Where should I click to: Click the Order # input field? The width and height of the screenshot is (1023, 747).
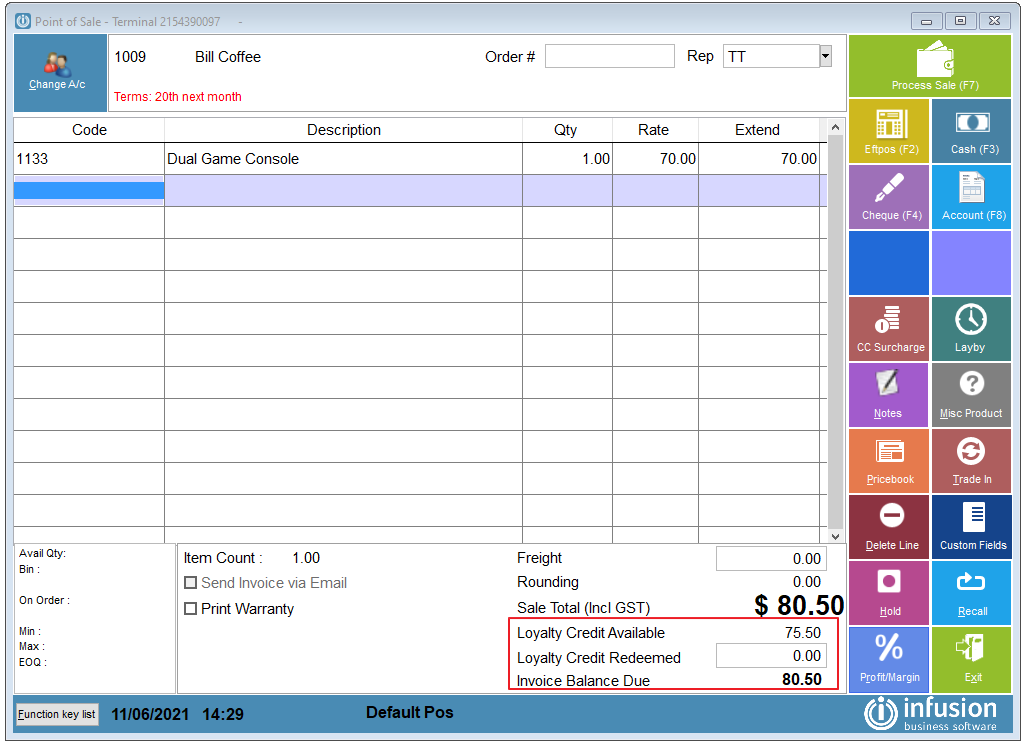coord(609,56)
